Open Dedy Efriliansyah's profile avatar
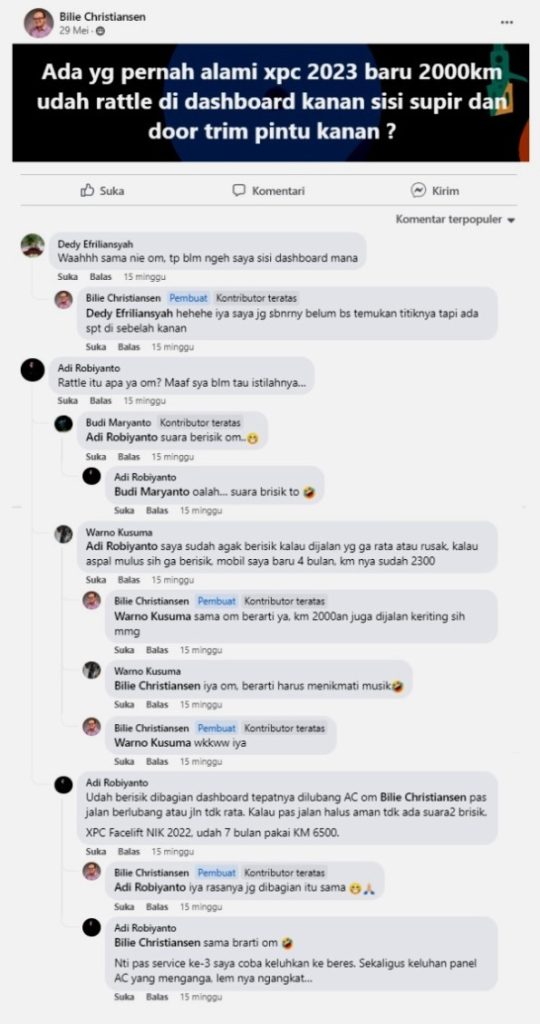The height and width of the screenshot is (1024, 540). click(33, 246)
